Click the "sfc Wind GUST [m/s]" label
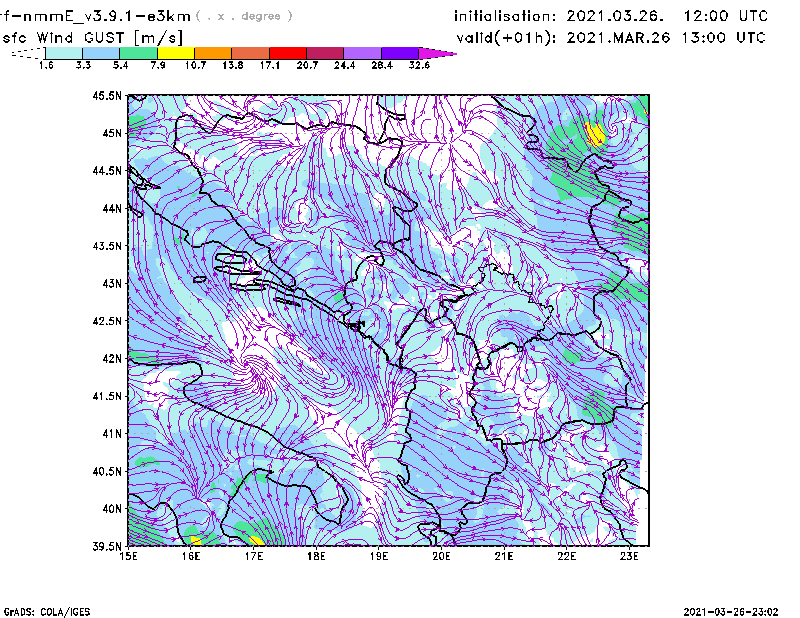Viewport: 800px width, 618px height. pos(93,38)
